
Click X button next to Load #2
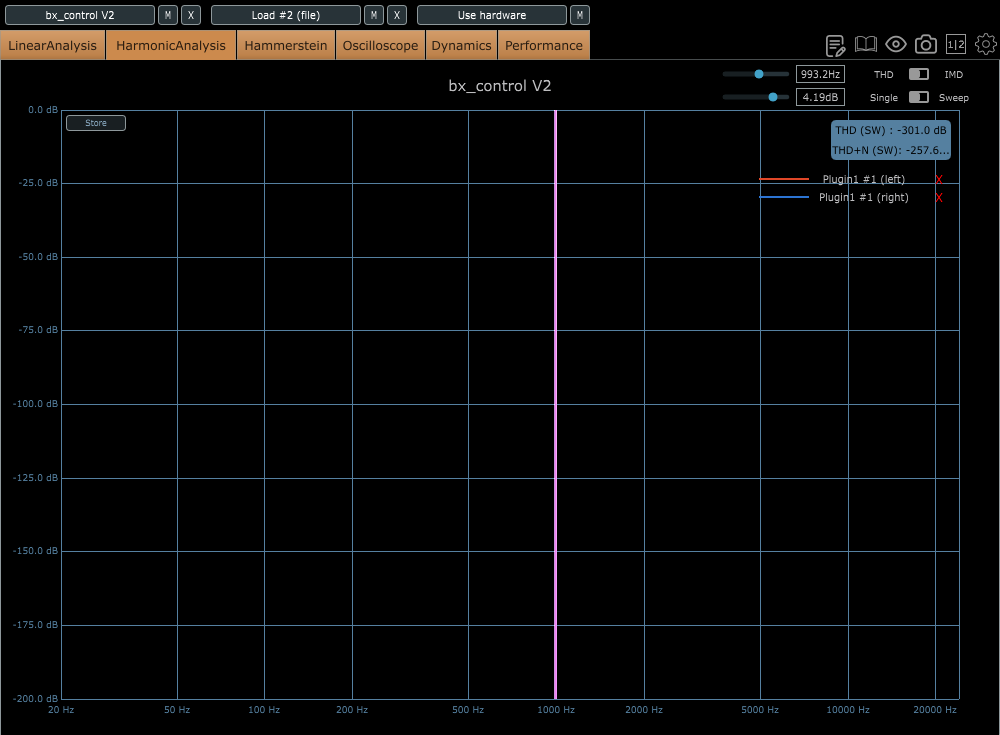397,15
